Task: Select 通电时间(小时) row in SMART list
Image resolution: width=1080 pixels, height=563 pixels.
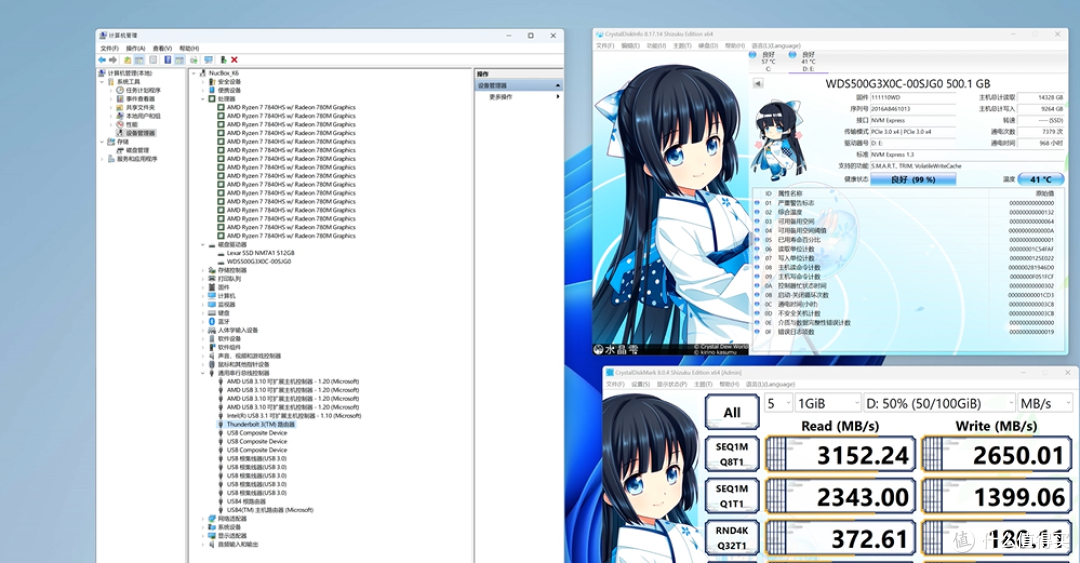Action: 904,304
